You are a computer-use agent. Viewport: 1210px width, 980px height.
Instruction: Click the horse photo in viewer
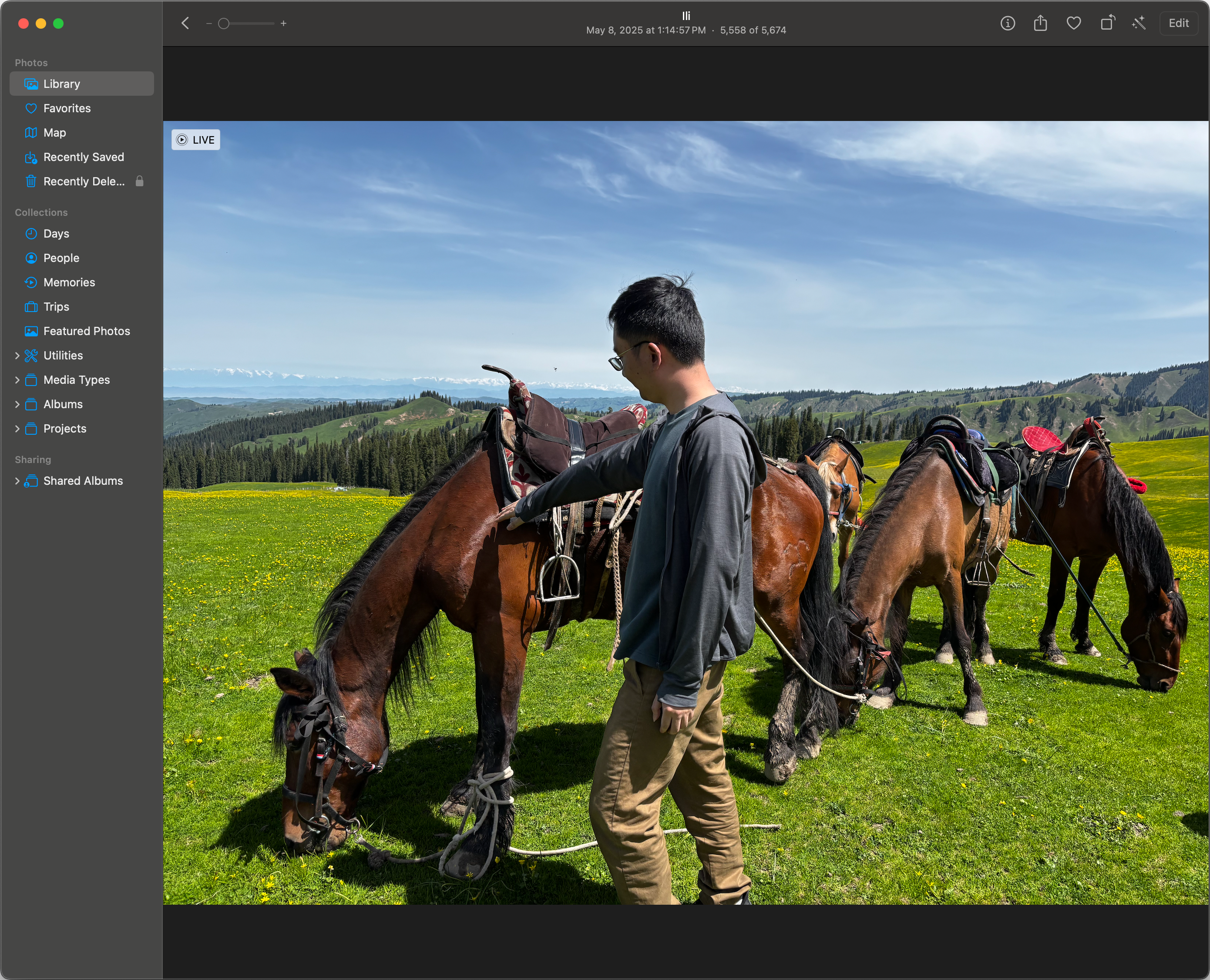[x=686, y=513]
